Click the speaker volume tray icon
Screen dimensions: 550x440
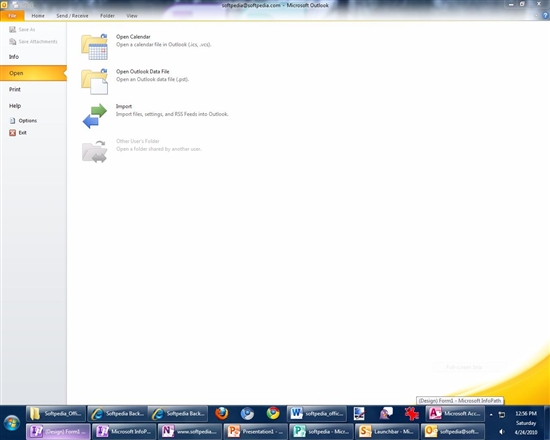(502, 432)
